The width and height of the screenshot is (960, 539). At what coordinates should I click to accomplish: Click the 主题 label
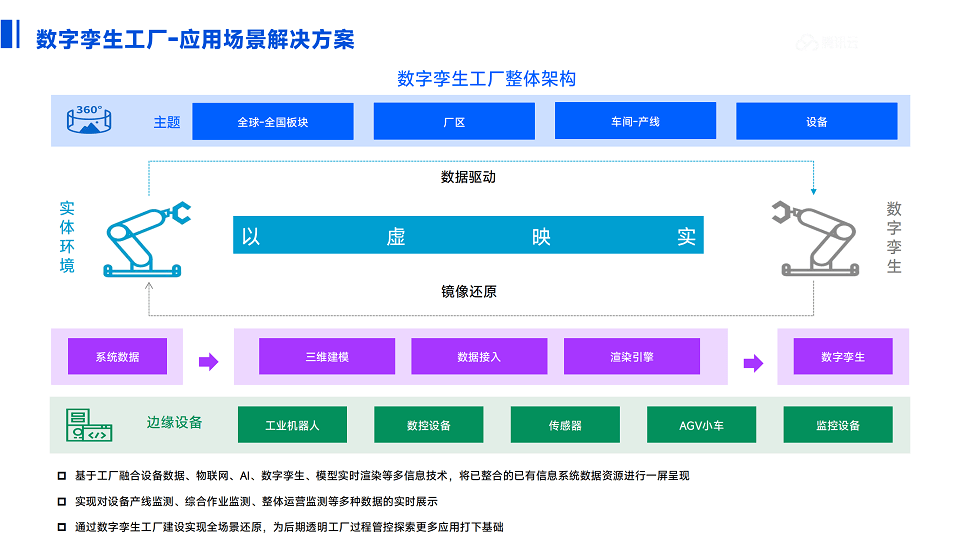click(167, 122)
